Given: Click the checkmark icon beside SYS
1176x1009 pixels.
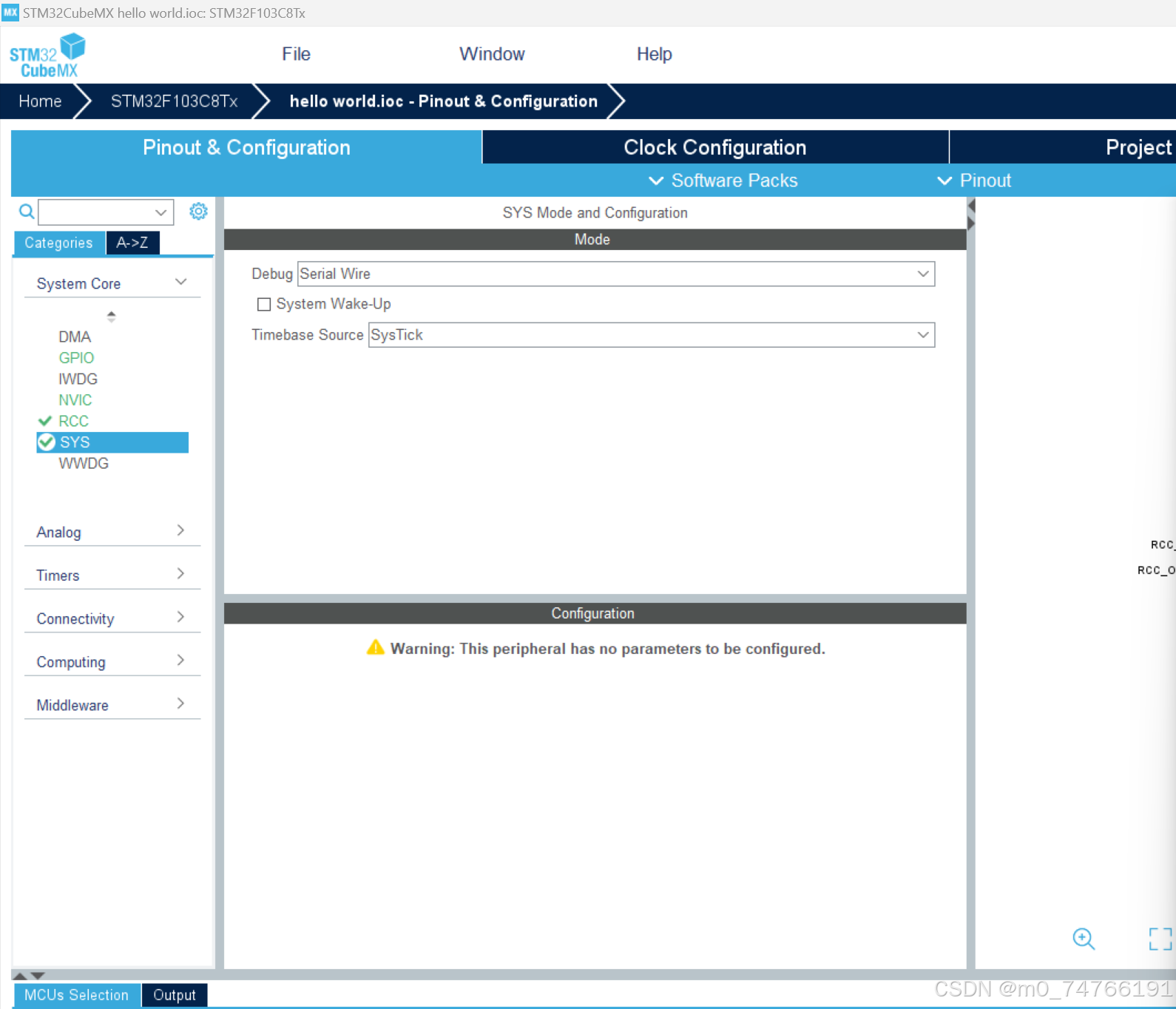Looking at the screenshot, I should 47,442.
